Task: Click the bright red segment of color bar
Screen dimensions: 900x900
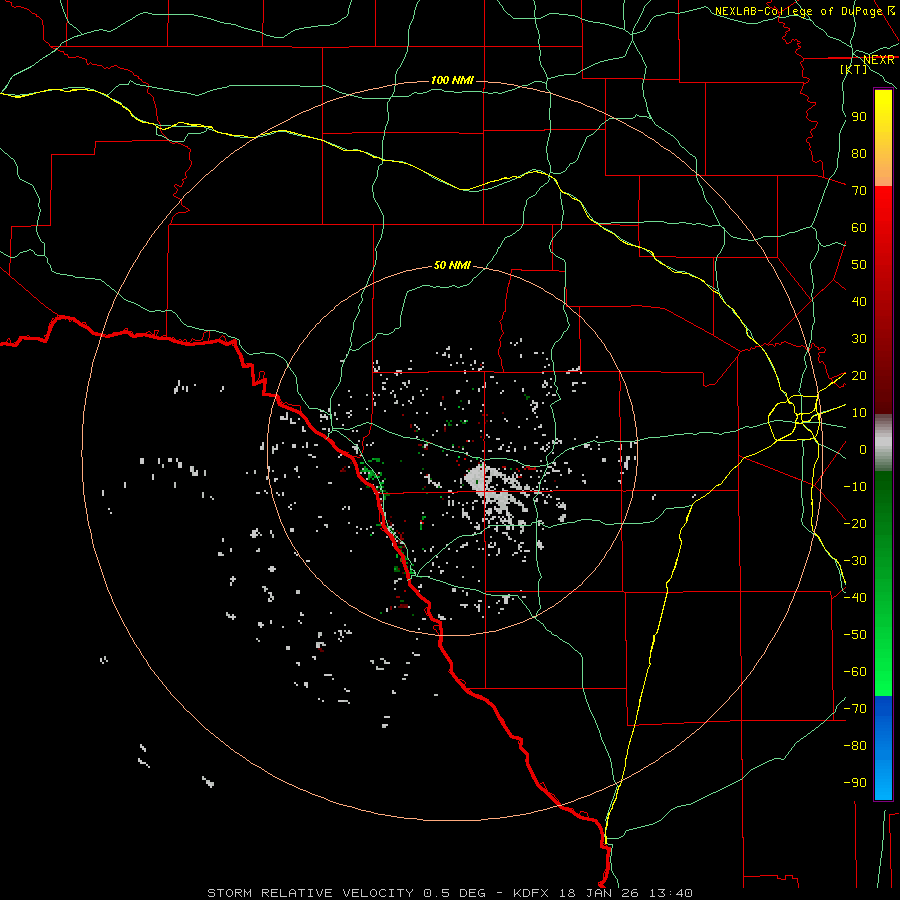Action: click(x=883, y=230)
